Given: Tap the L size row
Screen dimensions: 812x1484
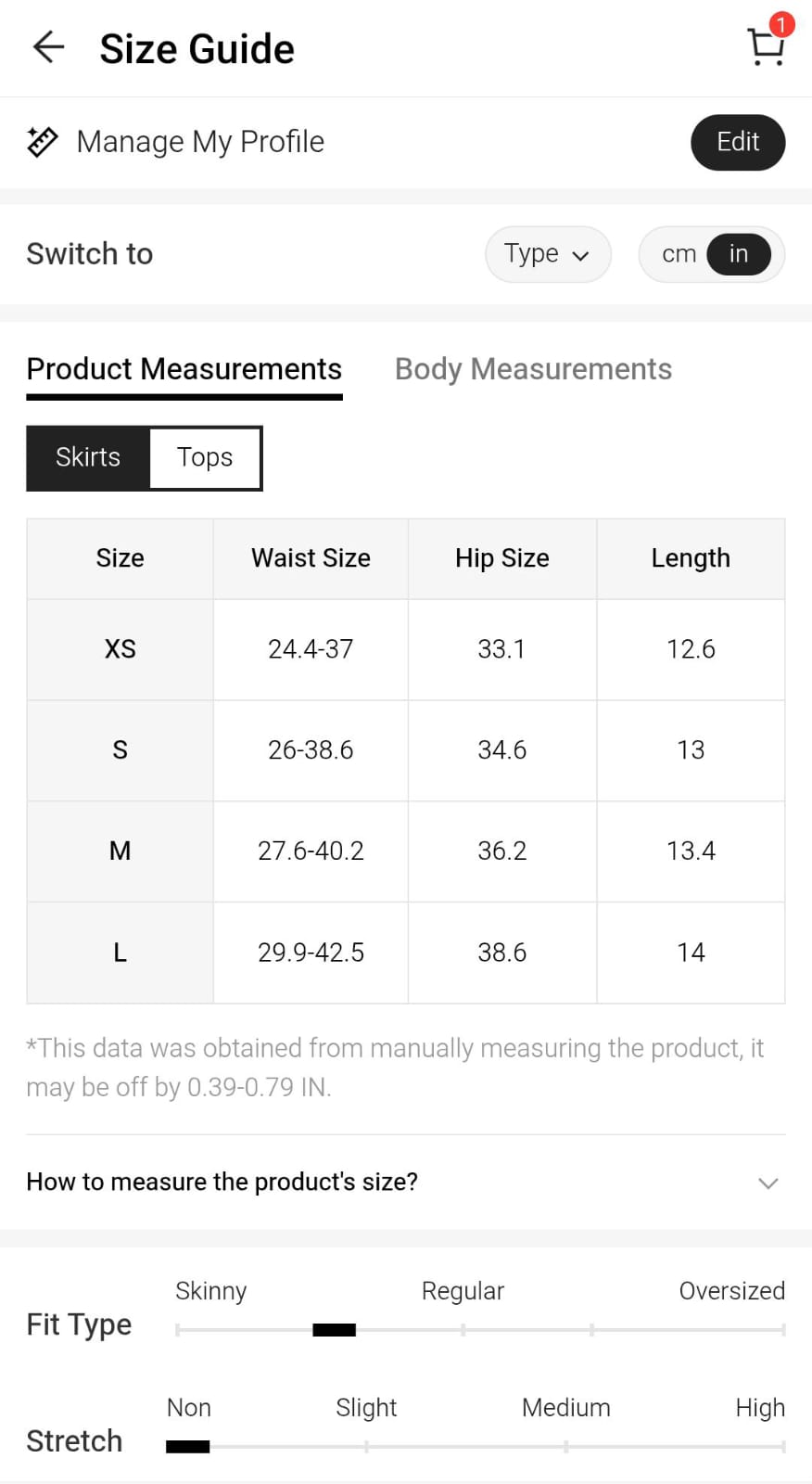Looking at the screenshot, I should coord(121,953).
